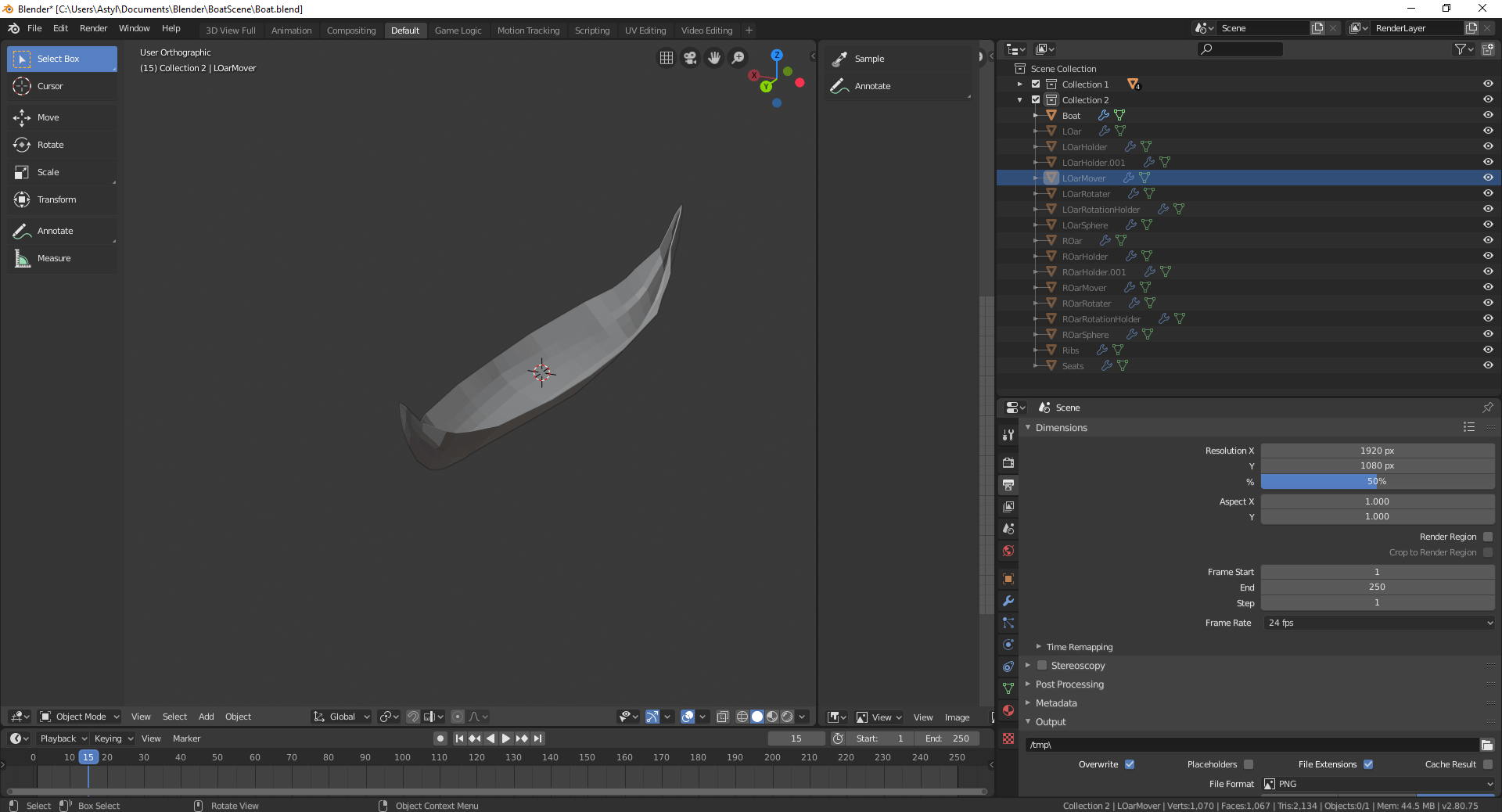Enable the Render Region checkbox
1502x812 pixels.
(1488, 537)
